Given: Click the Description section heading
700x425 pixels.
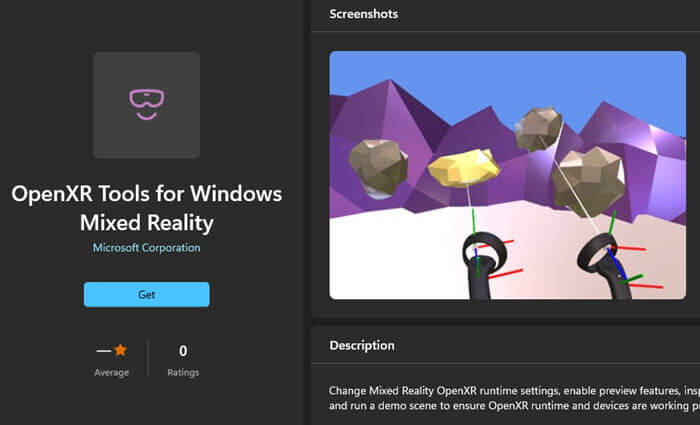Looking at the screenshot, I should 362,346.
